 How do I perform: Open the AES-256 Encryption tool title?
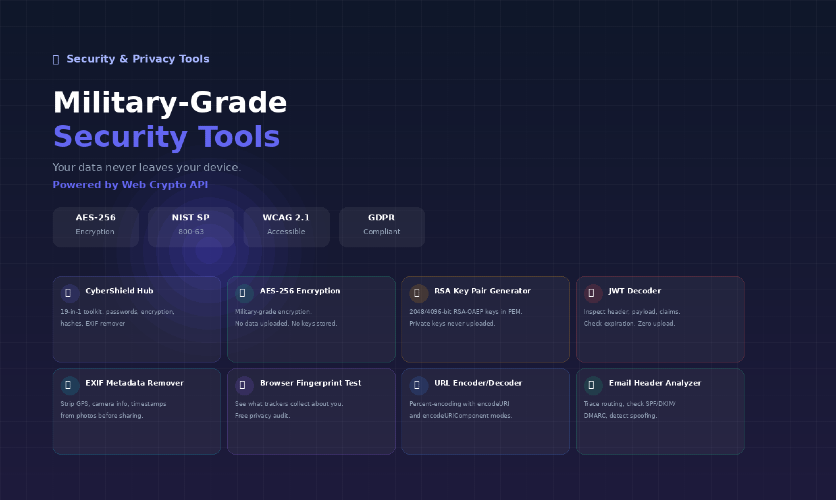coord(300,291)
